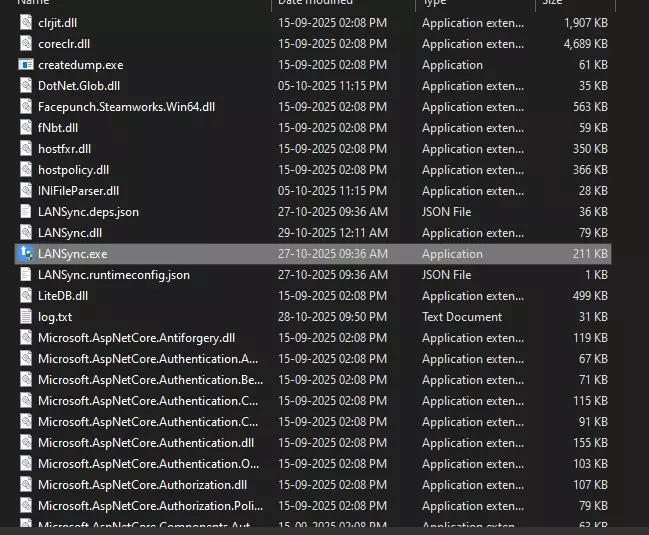The height and width of the screenshot is (535, 649).
Task: Select the file name clrjit.dll
Action: pos(57,23)
